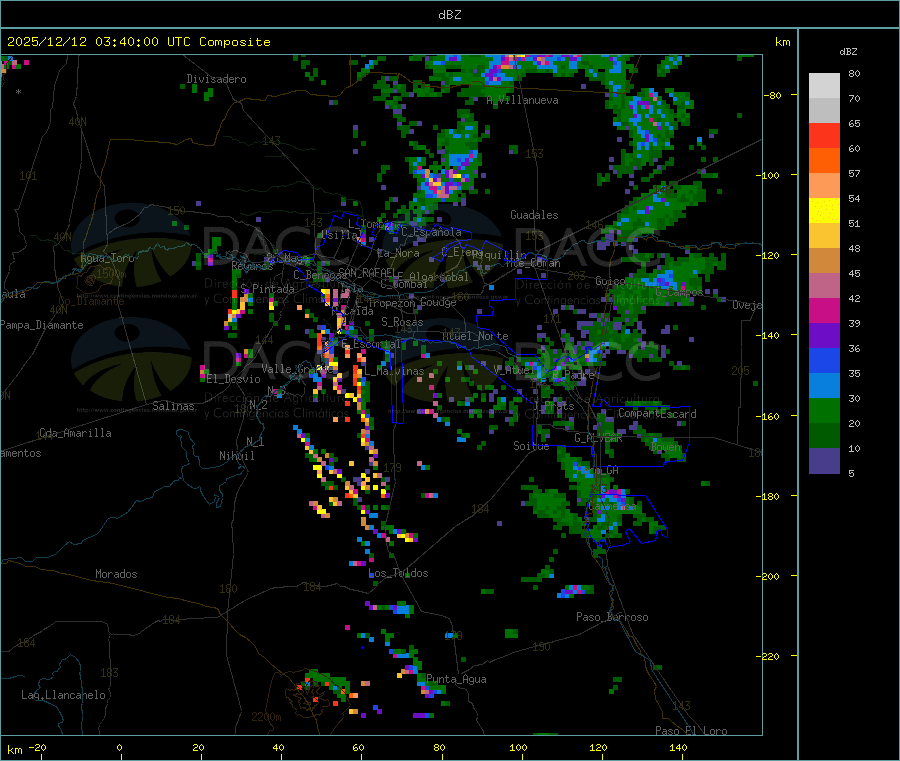This screenshot has height=761, width=900.
Task: Click the Los_Toldos map label
Action: point(398,573)
